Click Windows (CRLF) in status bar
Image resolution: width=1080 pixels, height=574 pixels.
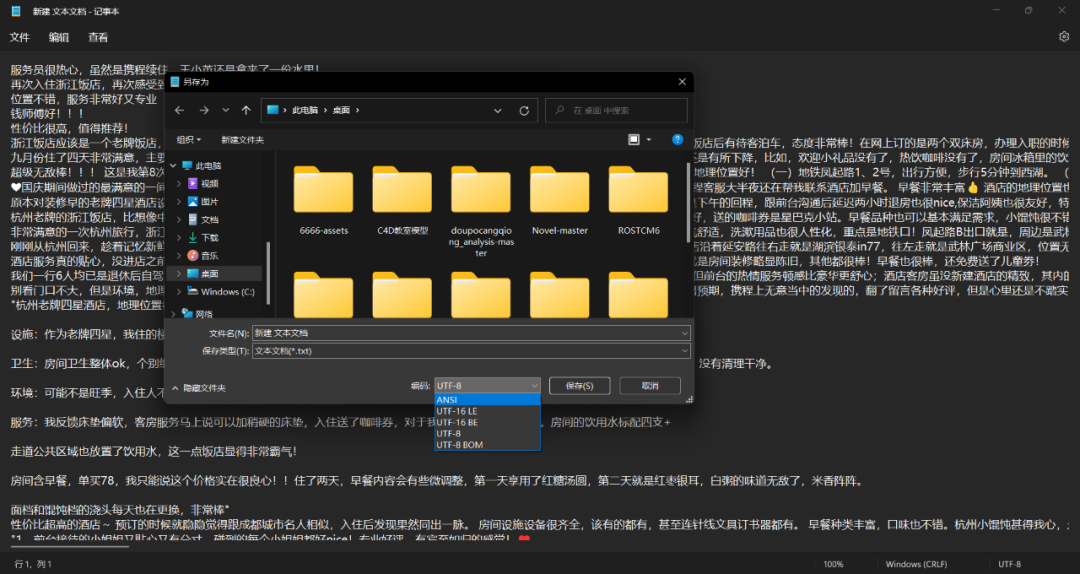916,564
